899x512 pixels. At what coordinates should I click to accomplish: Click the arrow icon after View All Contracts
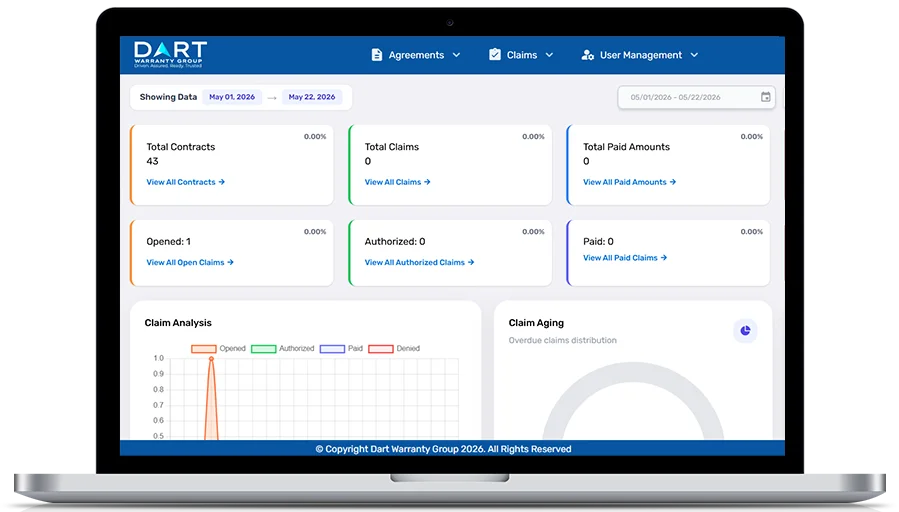(x=221, y=182)
